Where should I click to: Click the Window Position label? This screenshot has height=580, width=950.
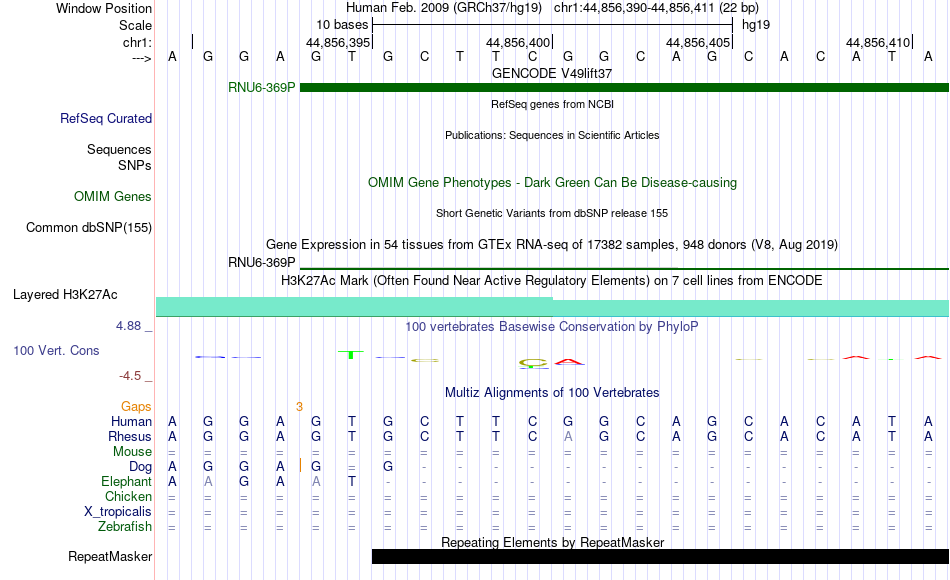(x=104, y=8)
